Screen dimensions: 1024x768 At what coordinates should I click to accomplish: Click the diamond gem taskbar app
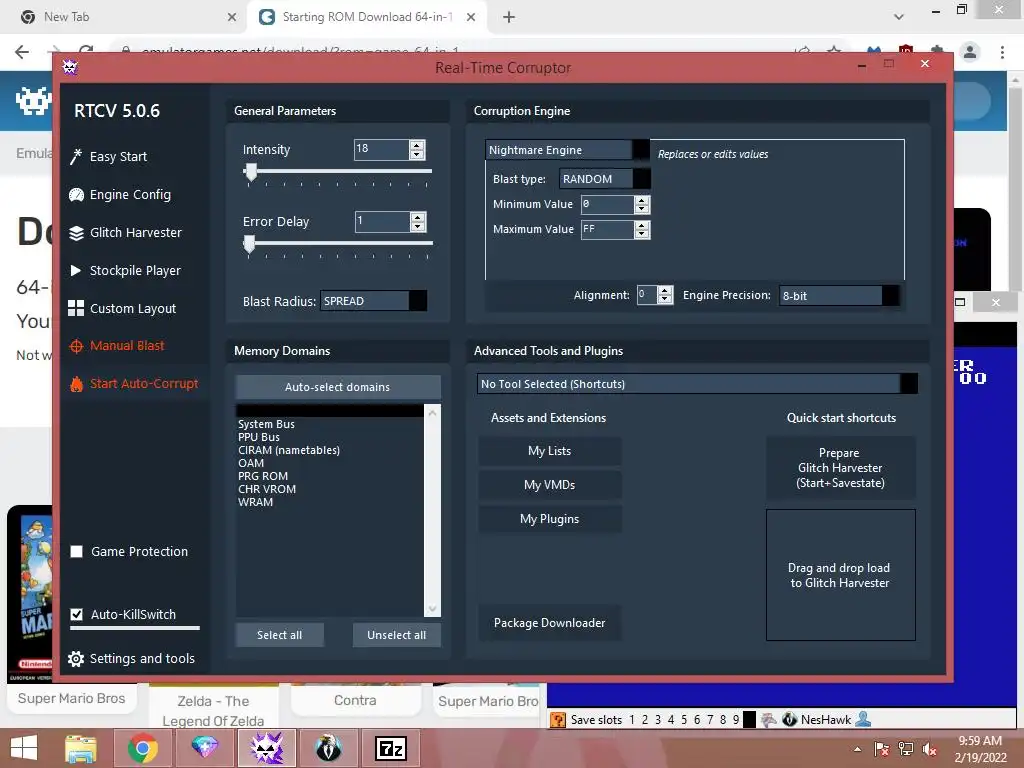tap(204, 748)
